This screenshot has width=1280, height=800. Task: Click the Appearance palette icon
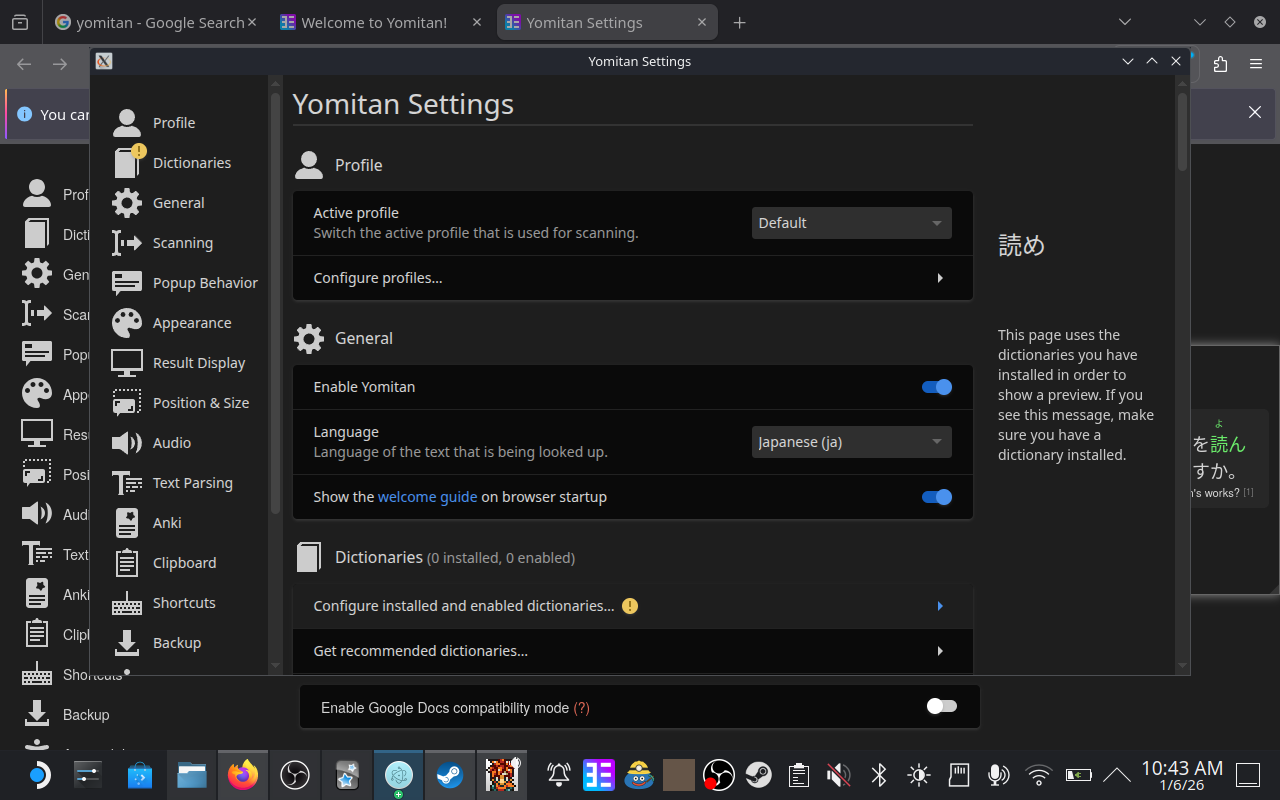point(127,323)
